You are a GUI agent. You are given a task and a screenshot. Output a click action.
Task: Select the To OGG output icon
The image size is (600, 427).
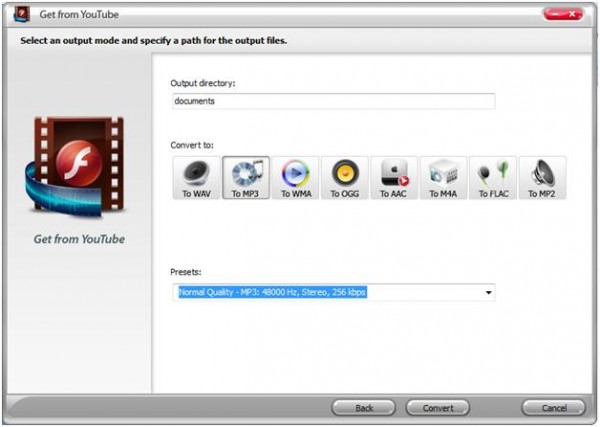pos(345,178)
